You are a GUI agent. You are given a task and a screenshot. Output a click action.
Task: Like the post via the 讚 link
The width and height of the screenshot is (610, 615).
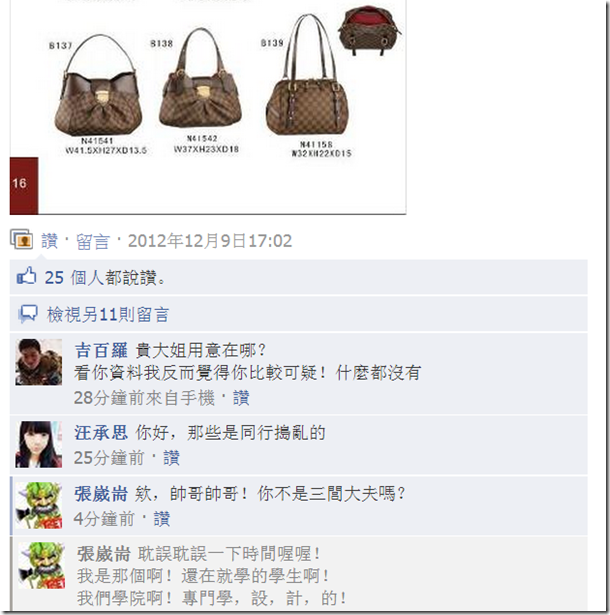point(49,240)
